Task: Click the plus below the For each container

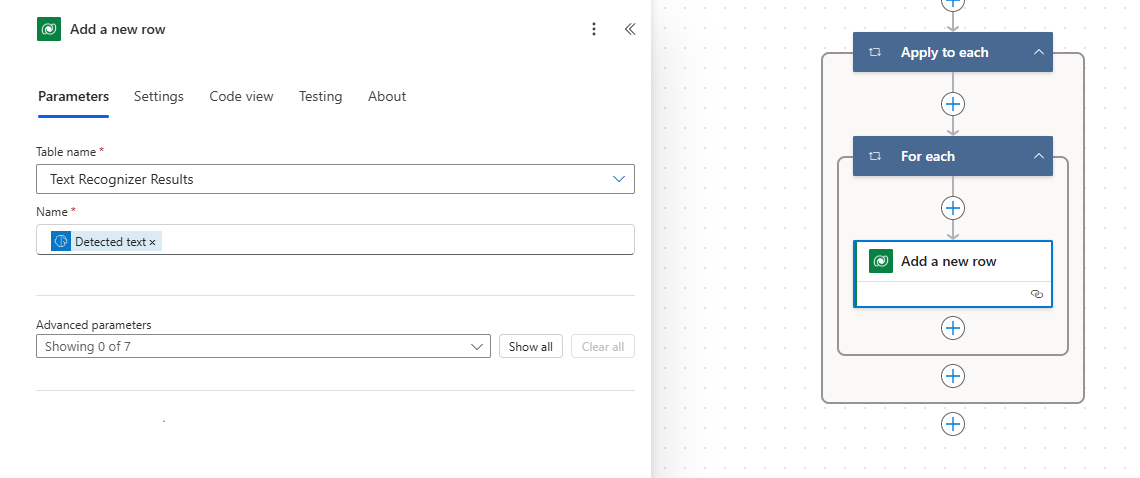Action: tap(952, 376)
